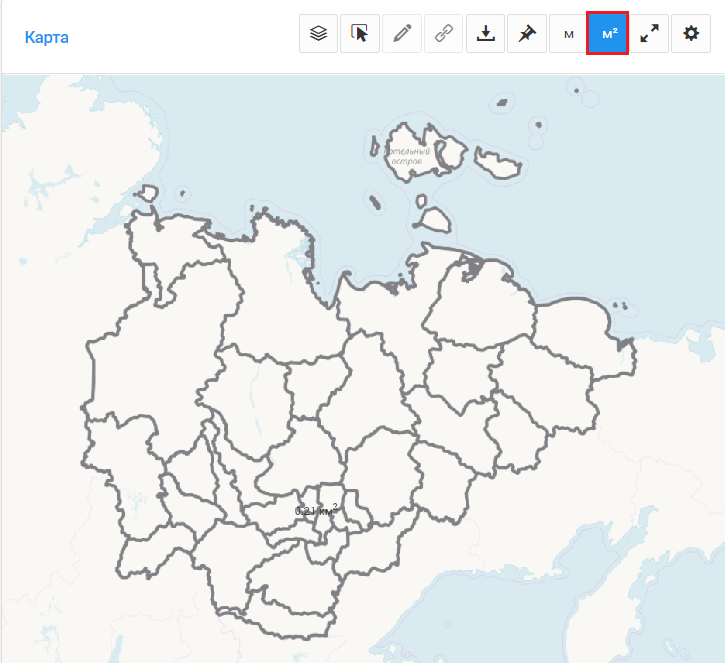
Task: Click the 0.21 км² area measurement label
Action: [316, 510]
